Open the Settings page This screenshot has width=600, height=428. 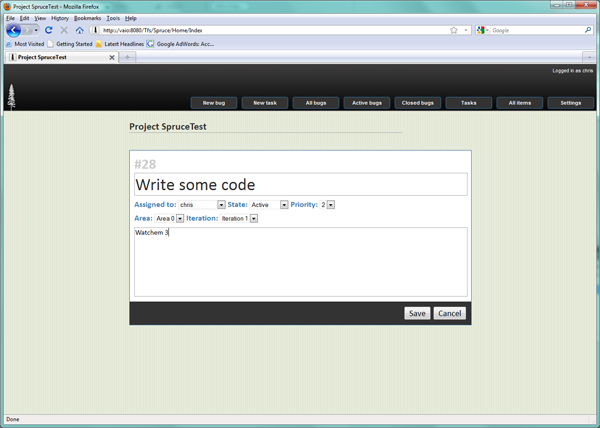click(571, 103)
